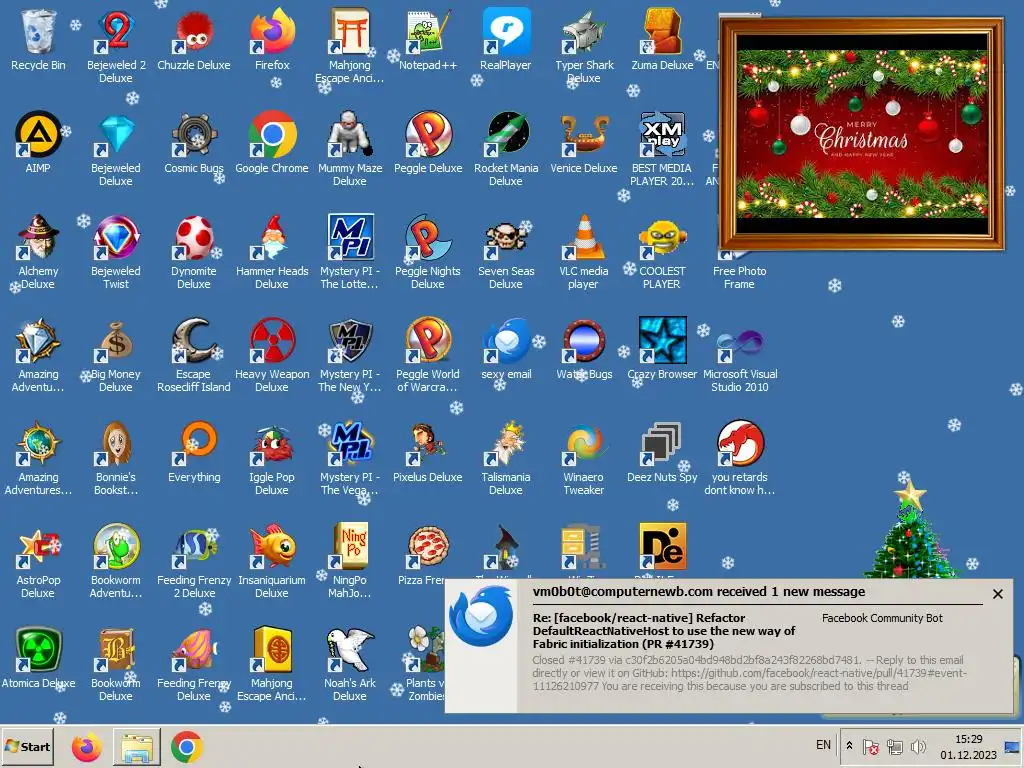Launch Bookworm Adventures frog icon

coord(116,546)
